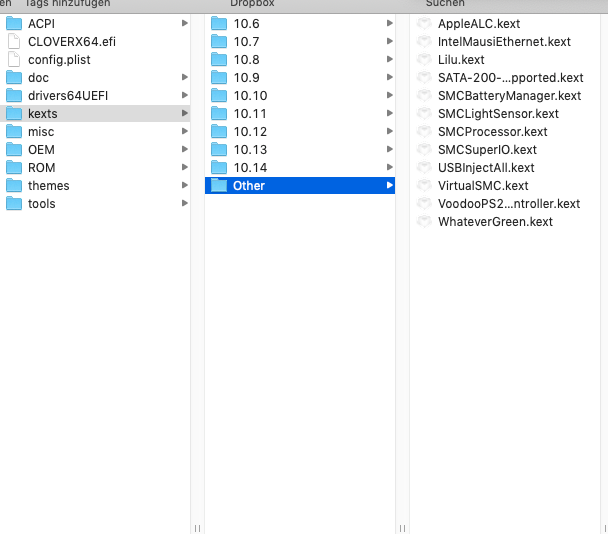Click the OEM folder icon
This screenshot has width=608, height=534.
(x=14, y=149)
